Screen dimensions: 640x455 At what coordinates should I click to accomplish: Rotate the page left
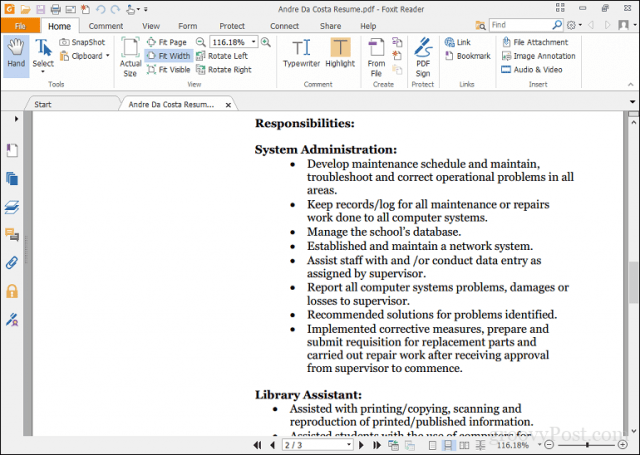pyautogui.click(x=222, y=56)
